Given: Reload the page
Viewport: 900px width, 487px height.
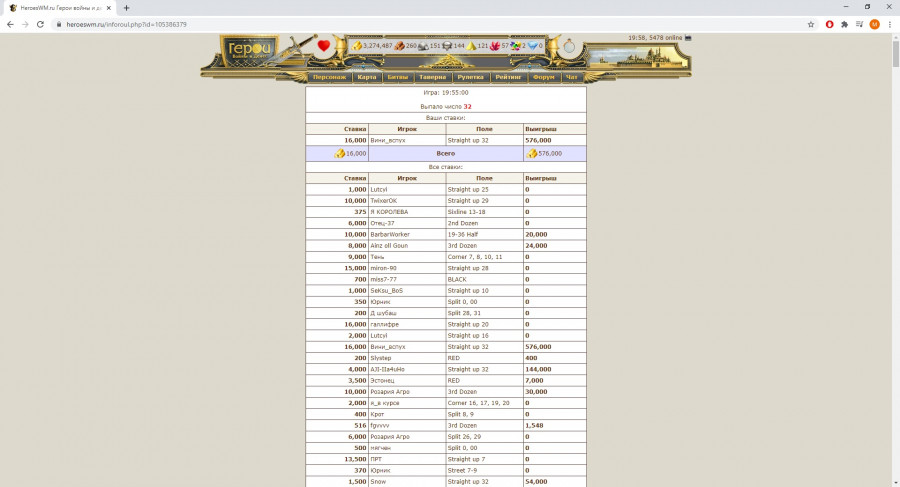Looking at the screenshot, I should (40, 24).
